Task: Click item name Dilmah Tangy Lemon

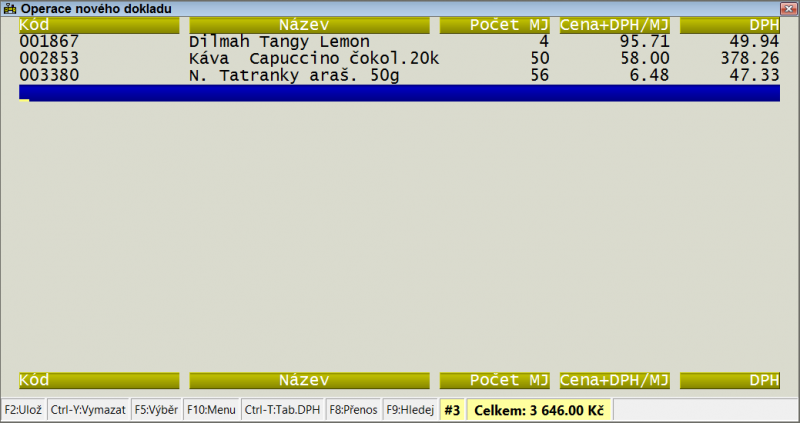Action: click(279, 42)
